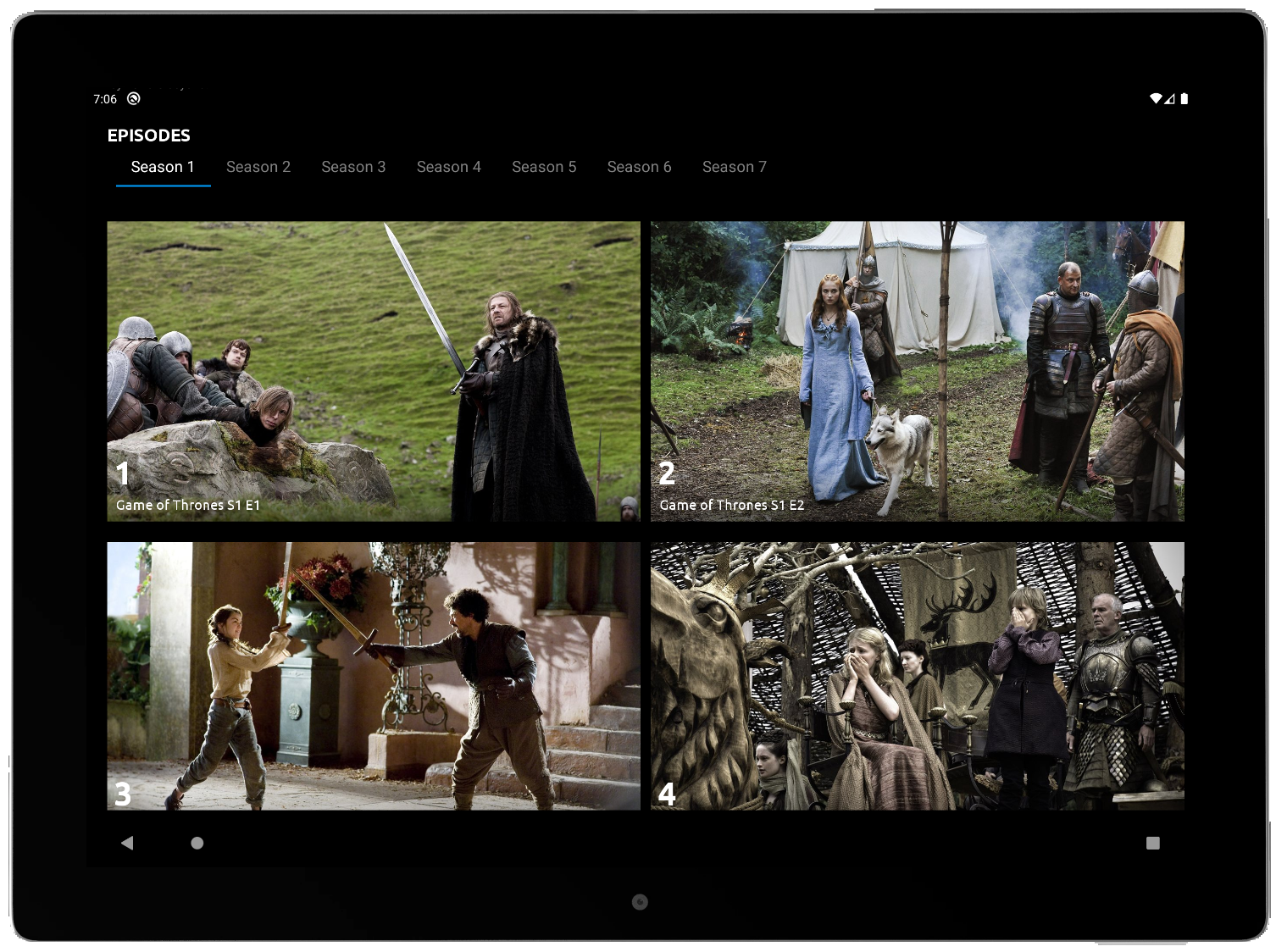Image resolution: width=1276 pixels, height=952 pixels.
Task: Open episode 1 thumbnail with swordsman
Action: tap(374, 371)
